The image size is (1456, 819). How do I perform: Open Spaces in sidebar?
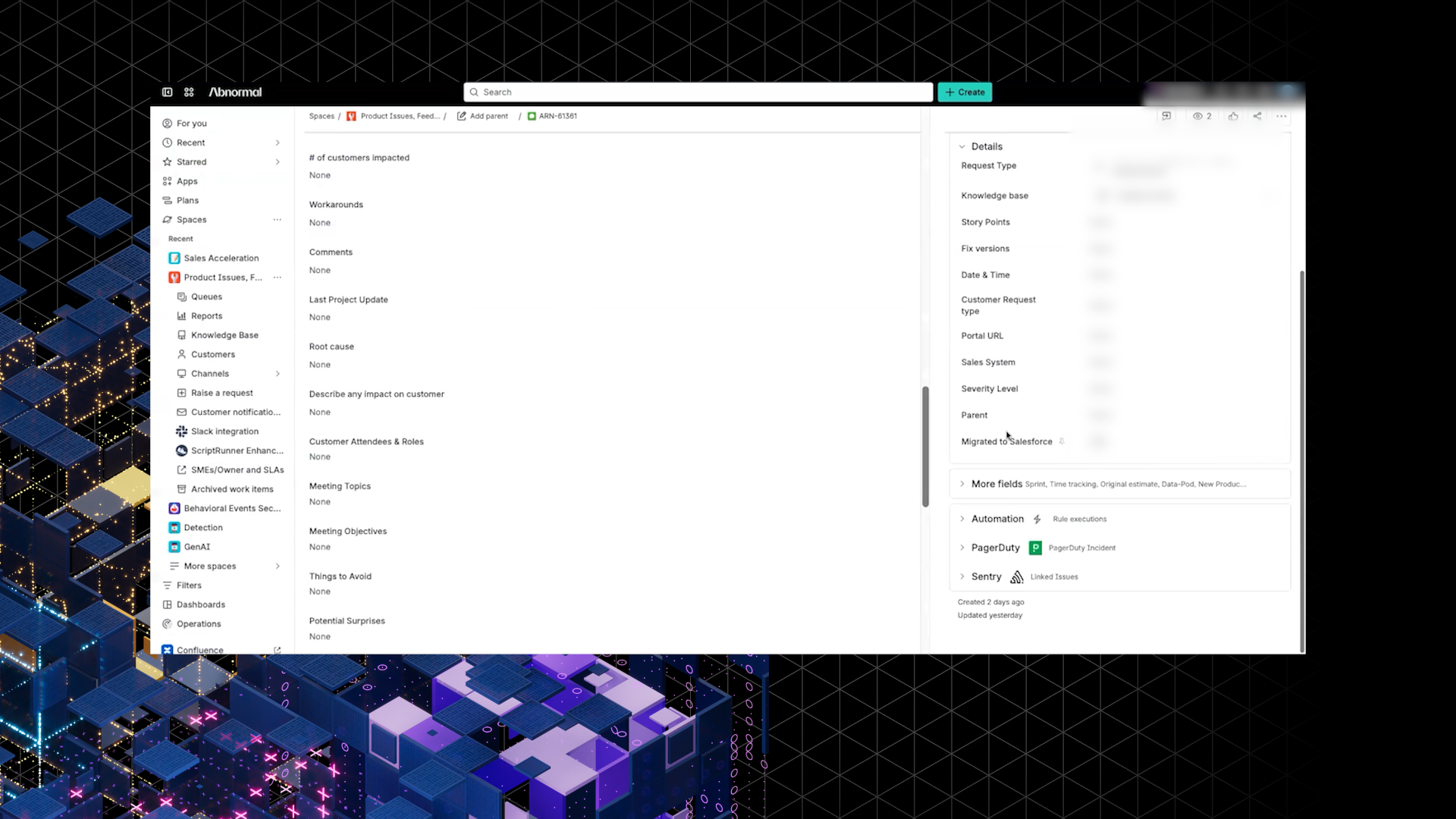coord(192,219)
